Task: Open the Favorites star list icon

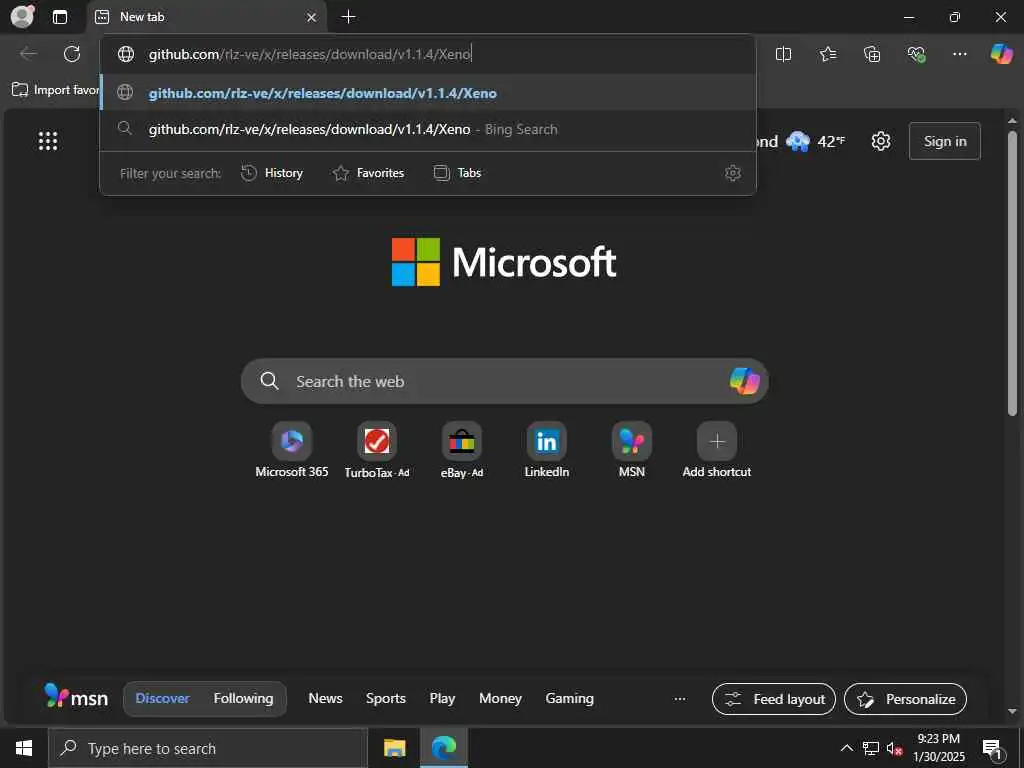Action: coord(828,54)
